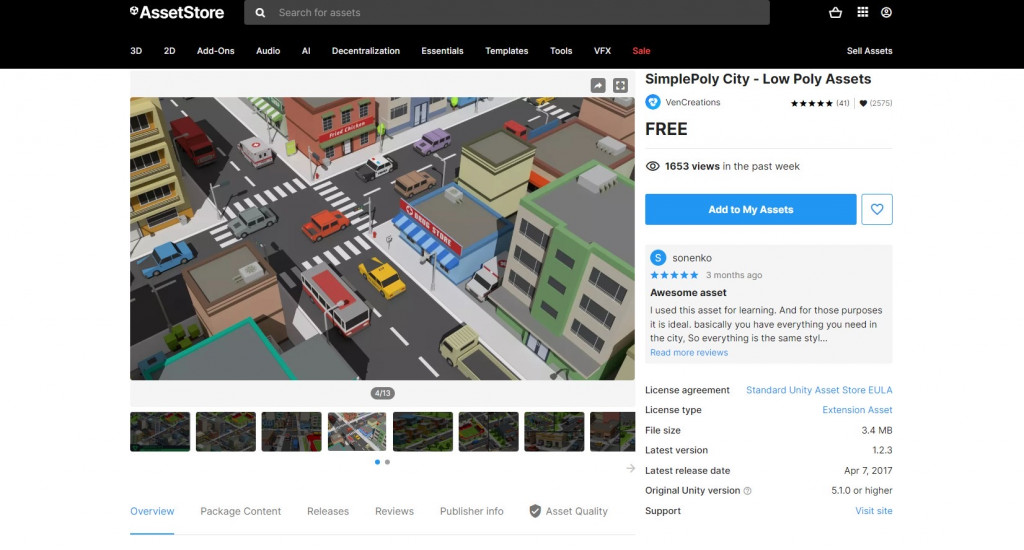1024x550 pixels.
Task: Switch to the Publisher info tab
Action: tap(472, 511)
